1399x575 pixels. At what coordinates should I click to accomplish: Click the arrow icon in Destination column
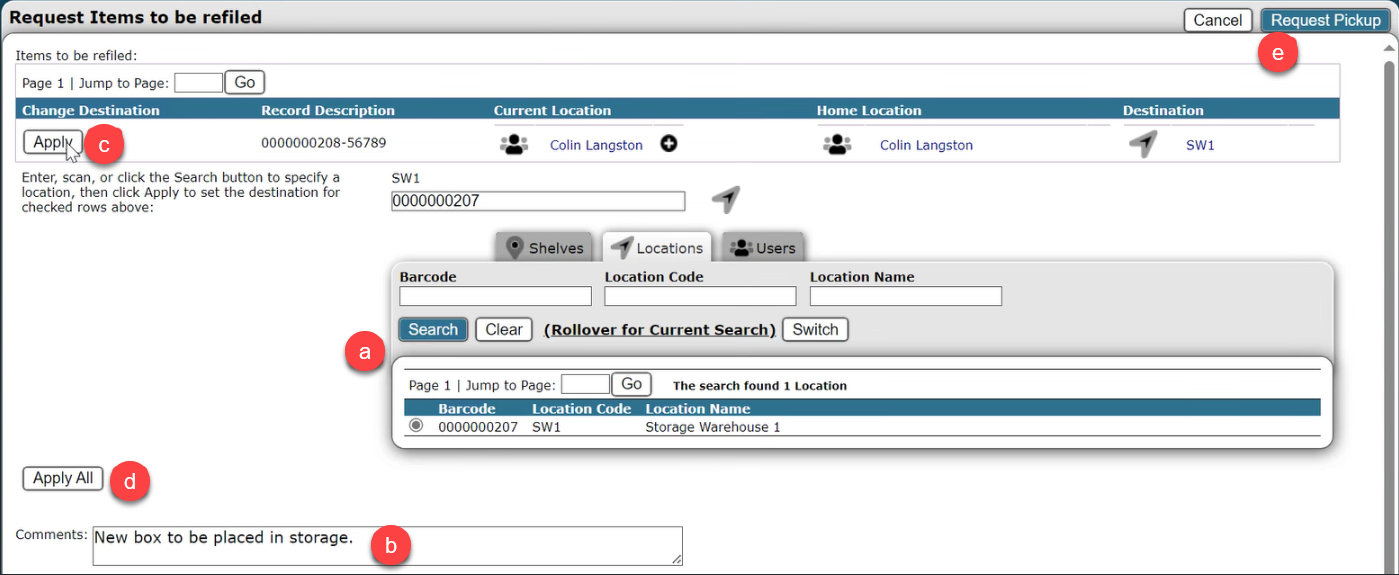click(x=1142, y=145)
